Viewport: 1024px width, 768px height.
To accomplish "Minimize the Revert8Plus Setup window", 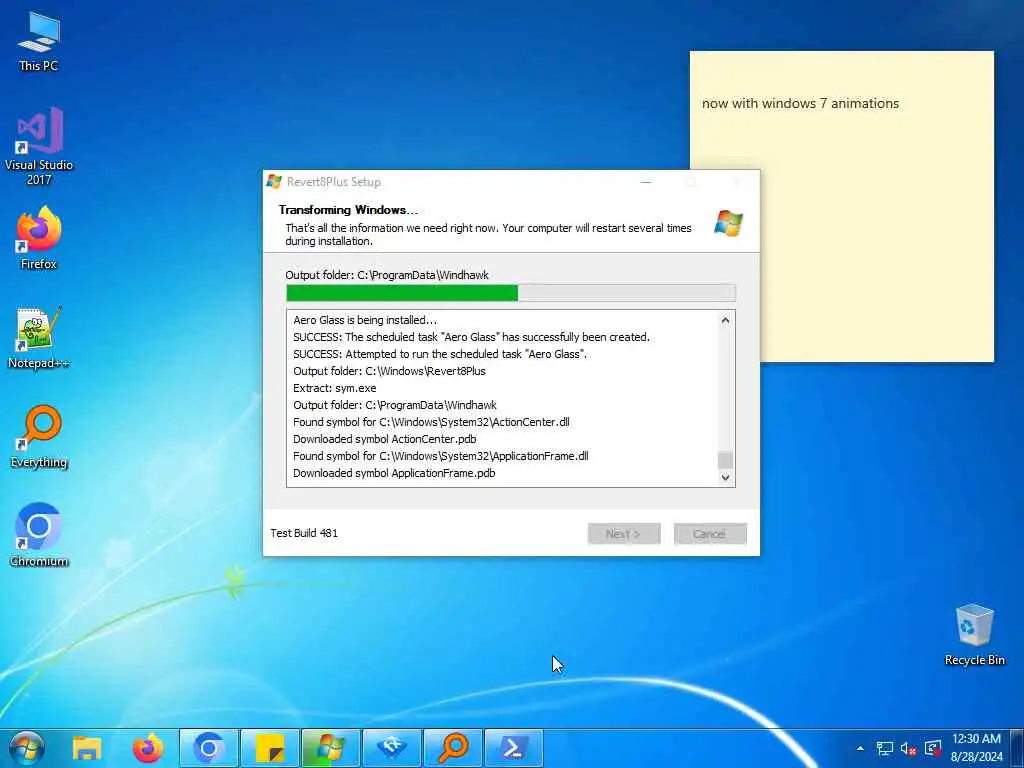I will (646, 182).
